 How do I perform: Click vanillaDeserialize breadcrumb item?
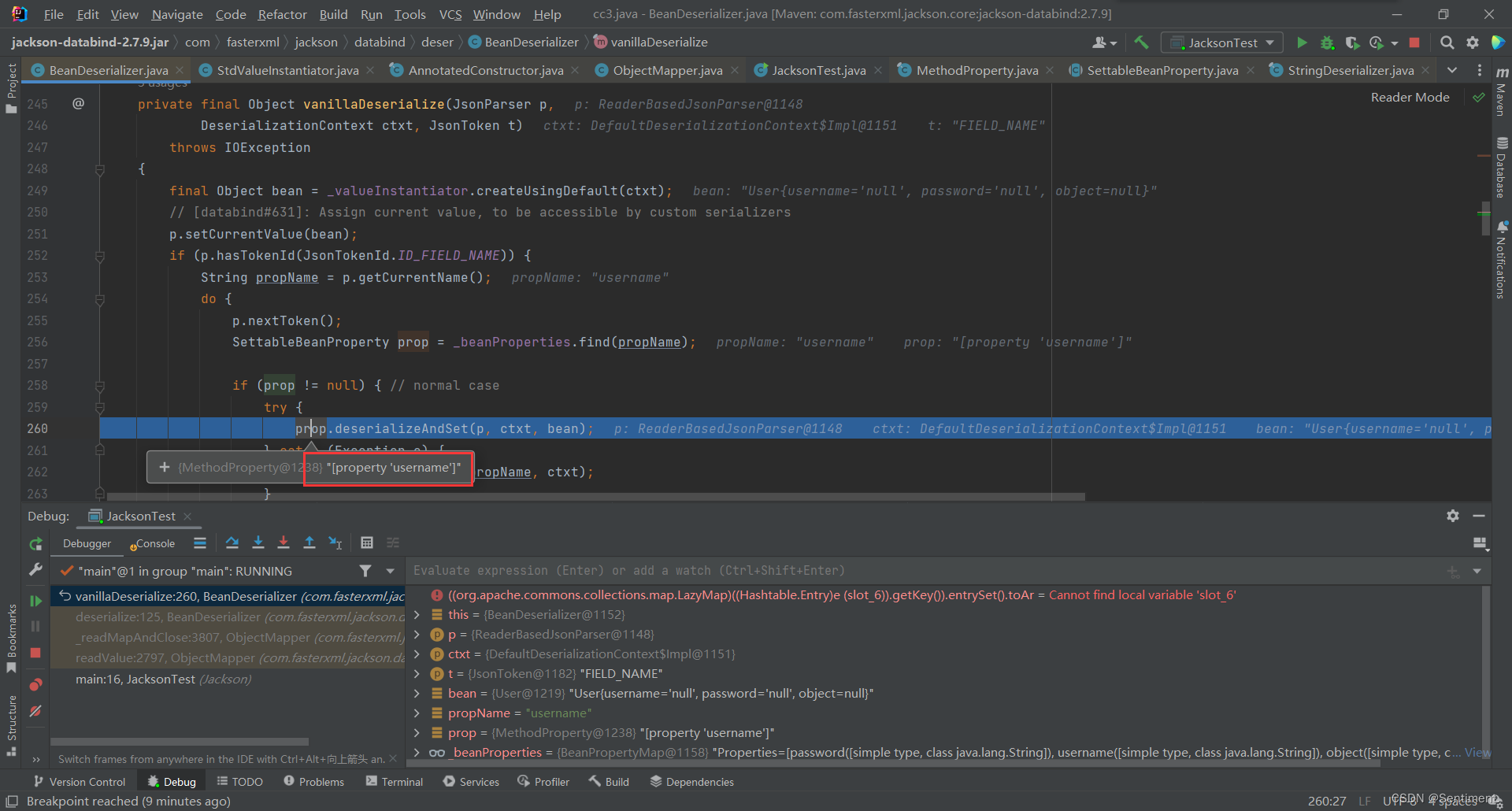click(x=650, y=43)
